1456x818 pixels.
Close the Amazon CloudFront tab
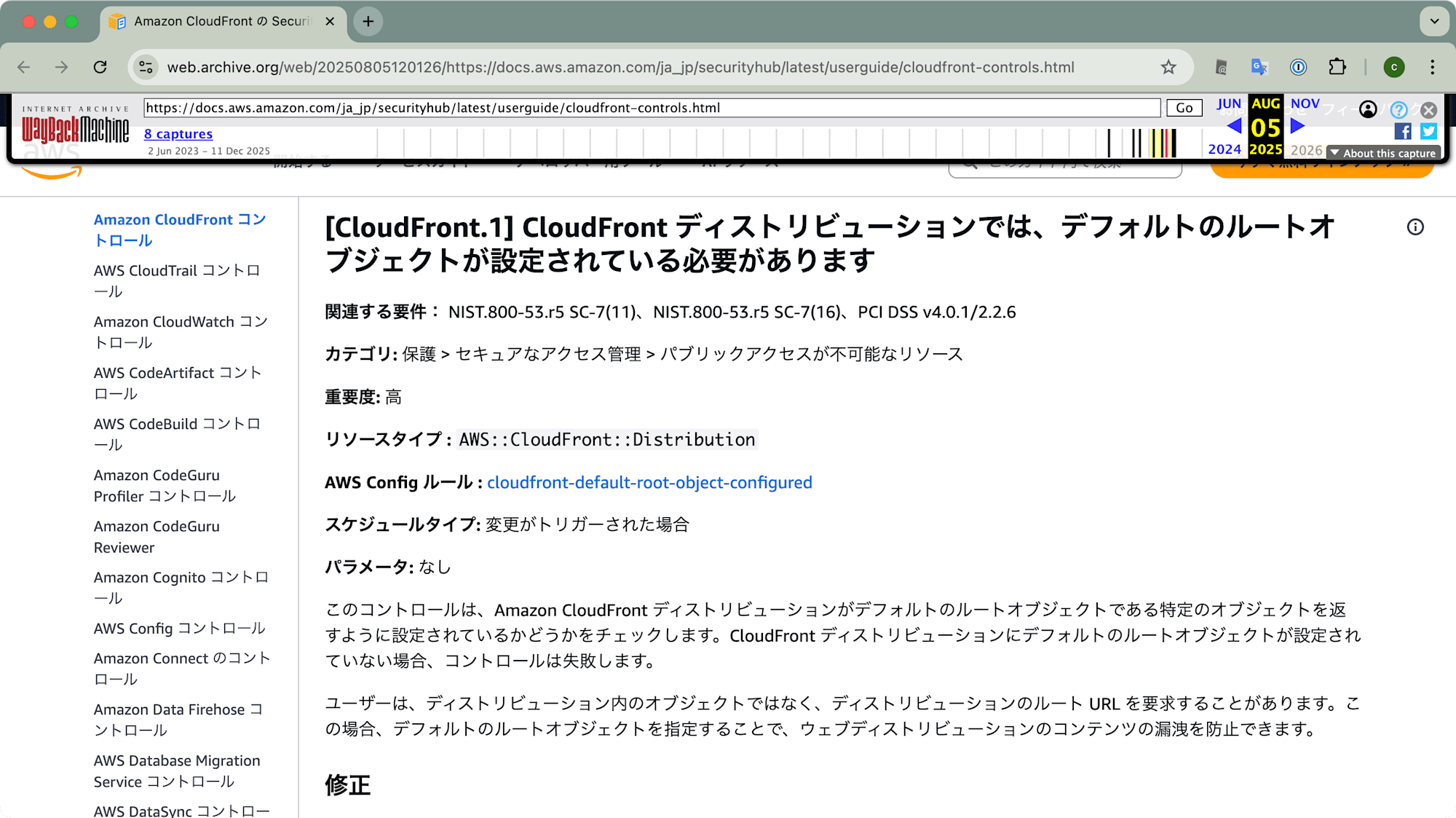[x=330, y=22]
